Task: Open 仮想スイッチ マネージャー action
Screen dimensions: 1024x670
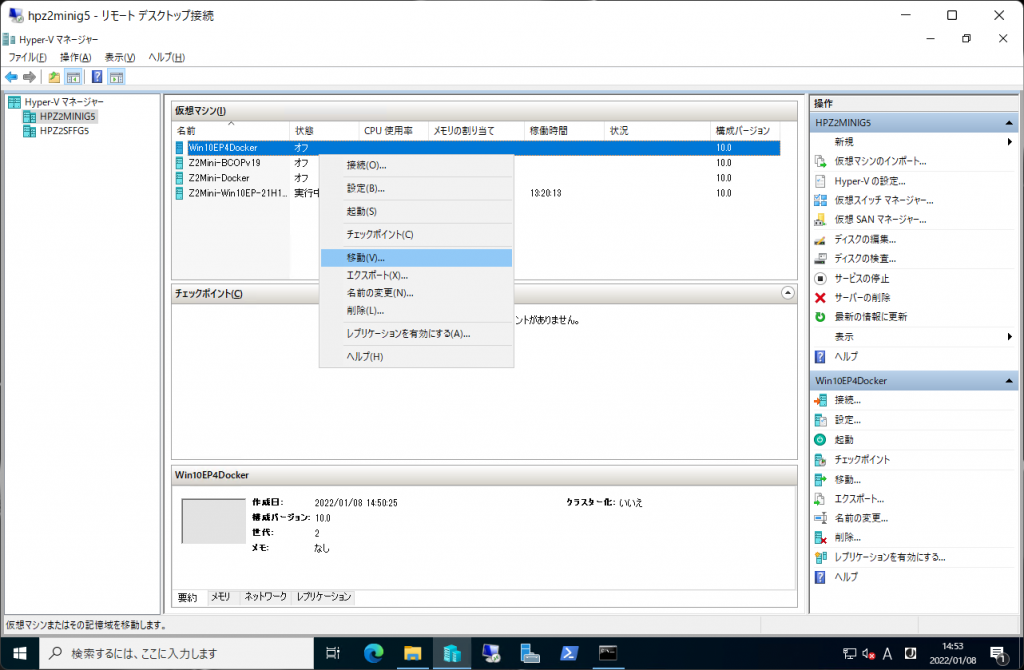Action: coord(884,200)
